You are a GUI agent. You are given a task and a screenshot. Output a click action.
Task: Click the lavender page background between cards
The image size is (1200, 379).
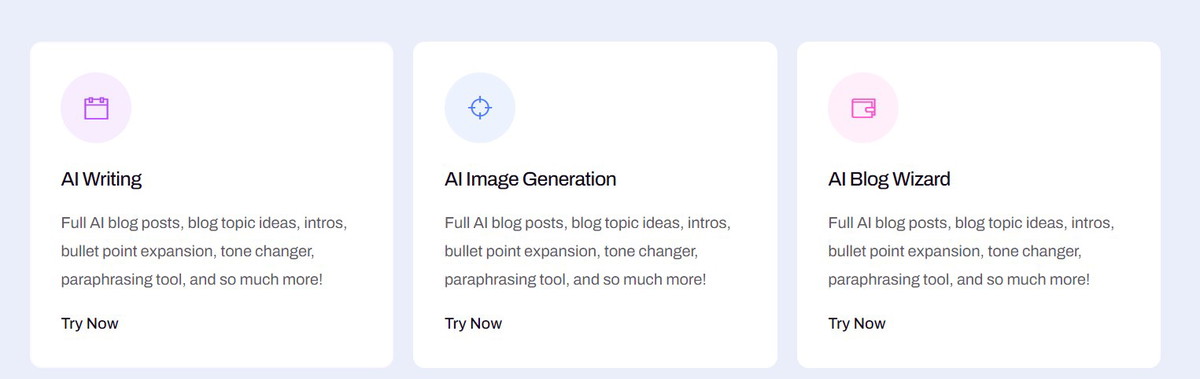(x=404, y=200)
